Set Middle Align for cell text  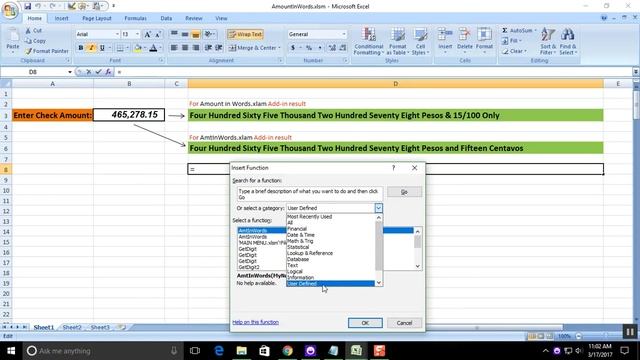coord(185,34)
